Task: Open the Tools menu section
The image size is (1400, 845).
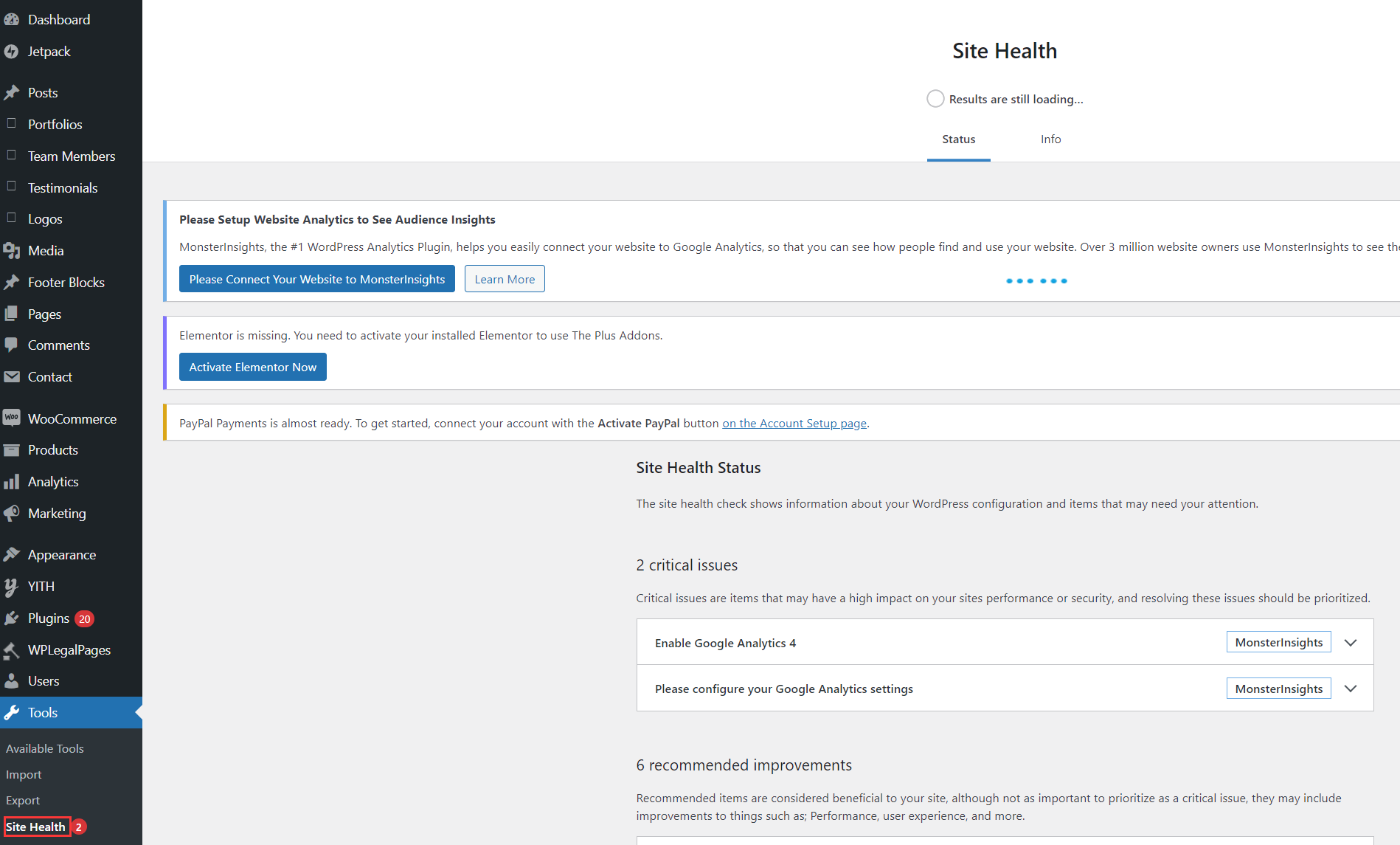Action: click(43, 713)
